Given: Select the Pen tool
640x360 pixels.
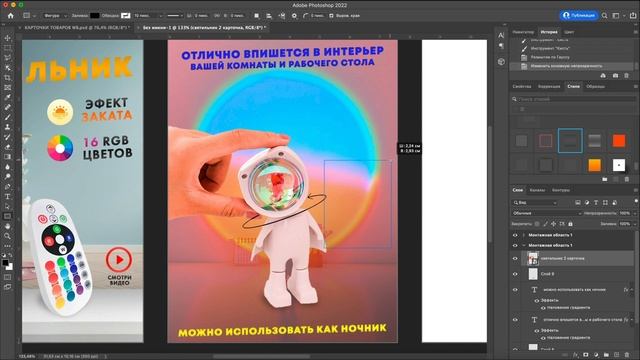Looking at the screenshot, I should [7, 187].
